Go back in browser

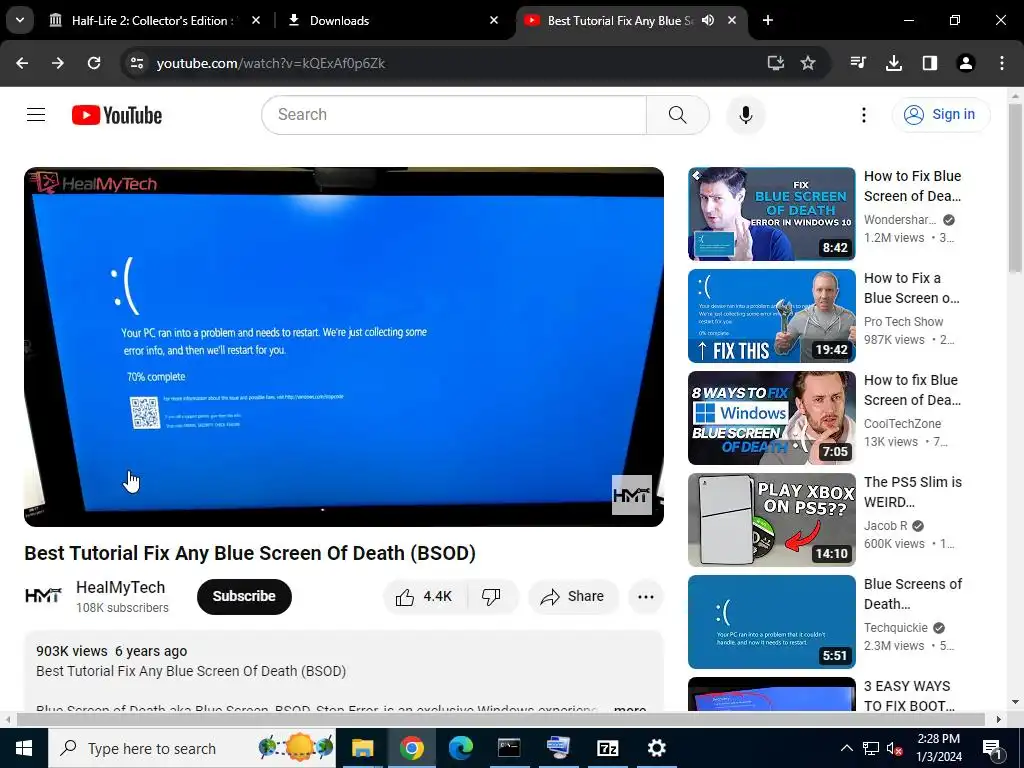coord(22,63)
